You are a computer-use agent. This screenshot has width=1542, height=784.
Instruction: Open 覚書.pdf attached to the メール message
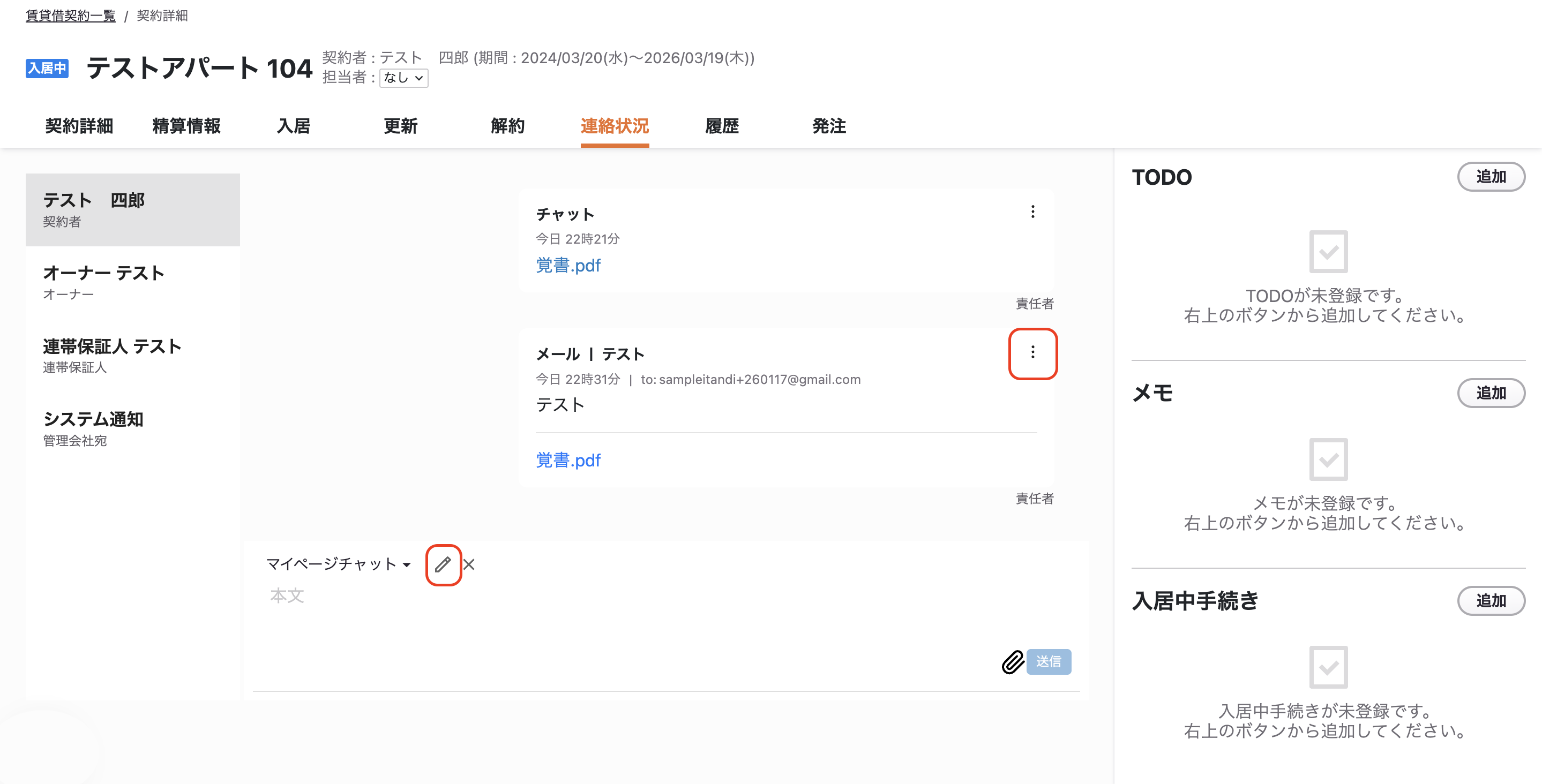[x=568, y=460]
